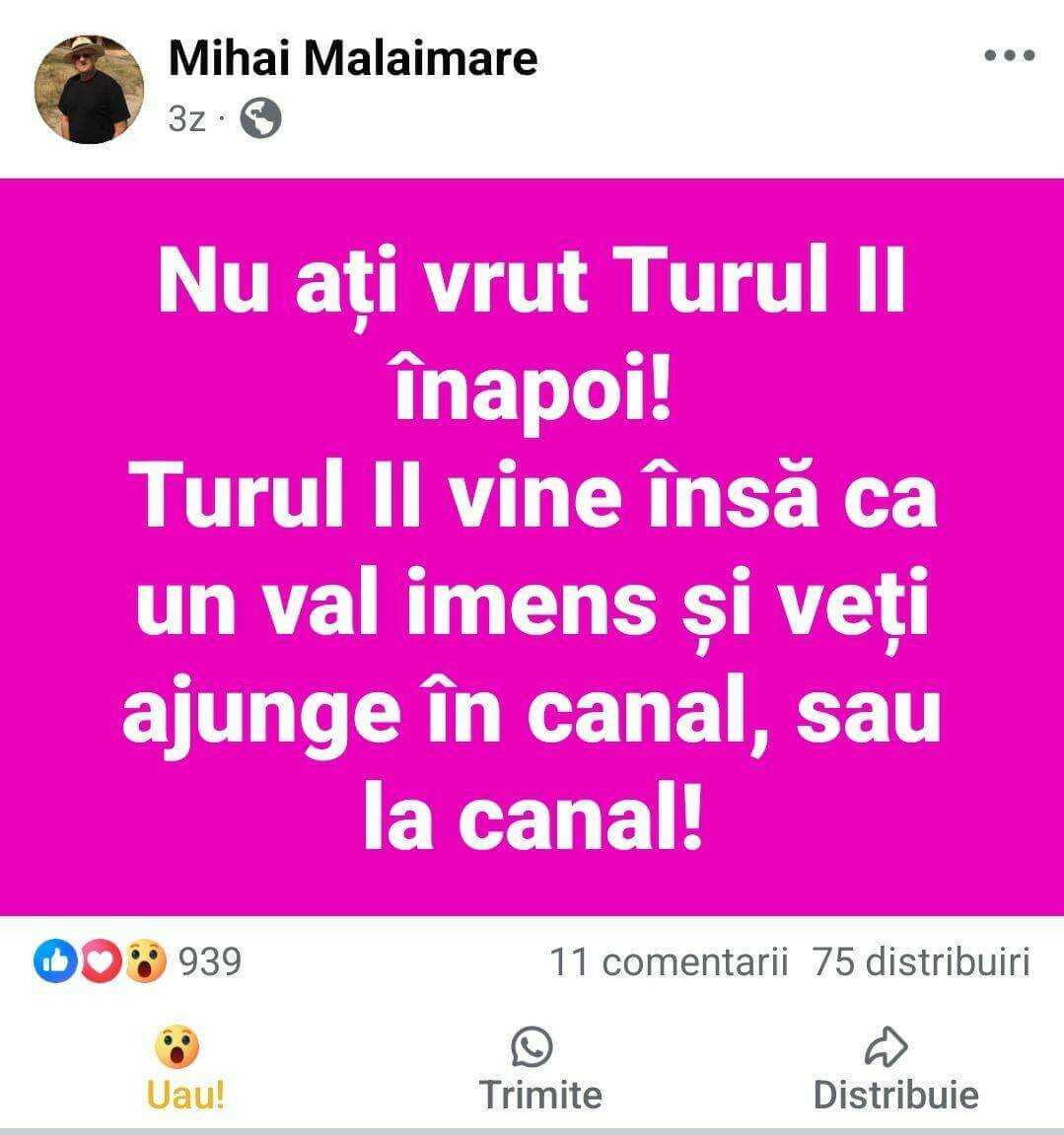Open the Mihai Malaimare profile name link
1064x1135 pixels.
353,58
